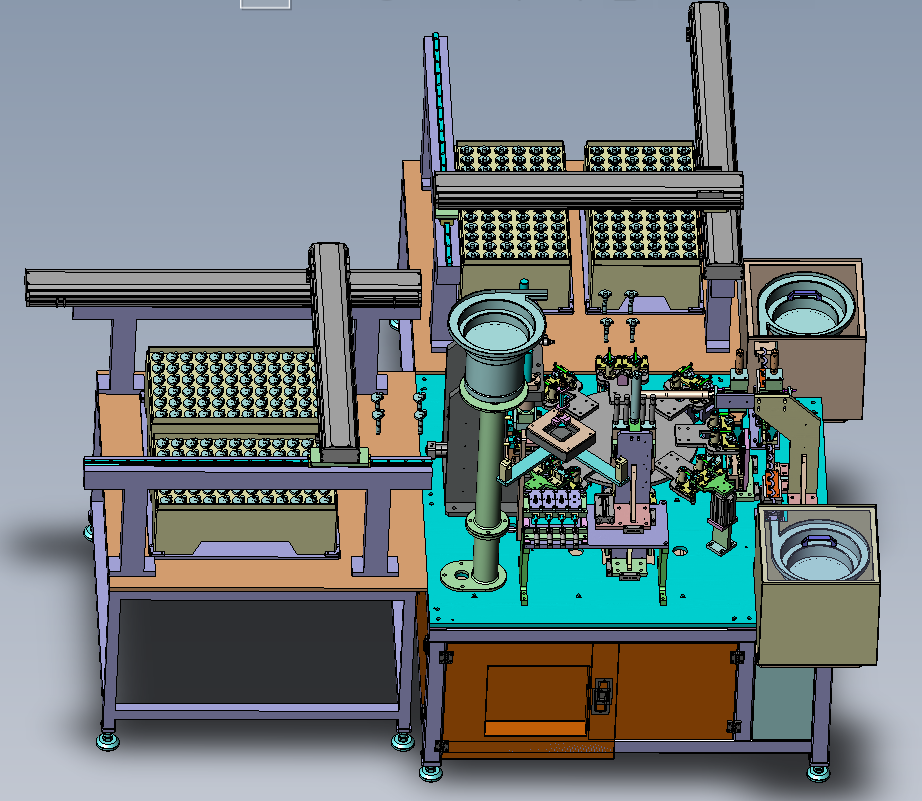Click the green column's base flange
Screen dimensions: 922x801
[x=468, y=577]
